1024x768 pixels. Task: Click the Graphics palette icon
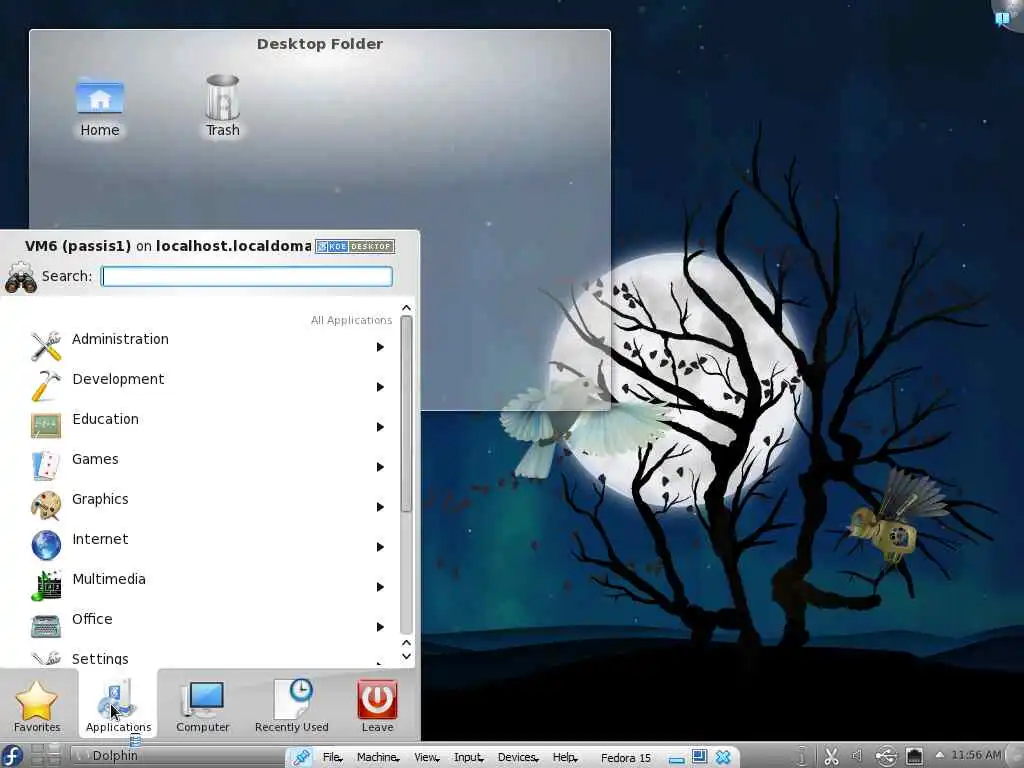pyautogui.click(x=46, y=505)
